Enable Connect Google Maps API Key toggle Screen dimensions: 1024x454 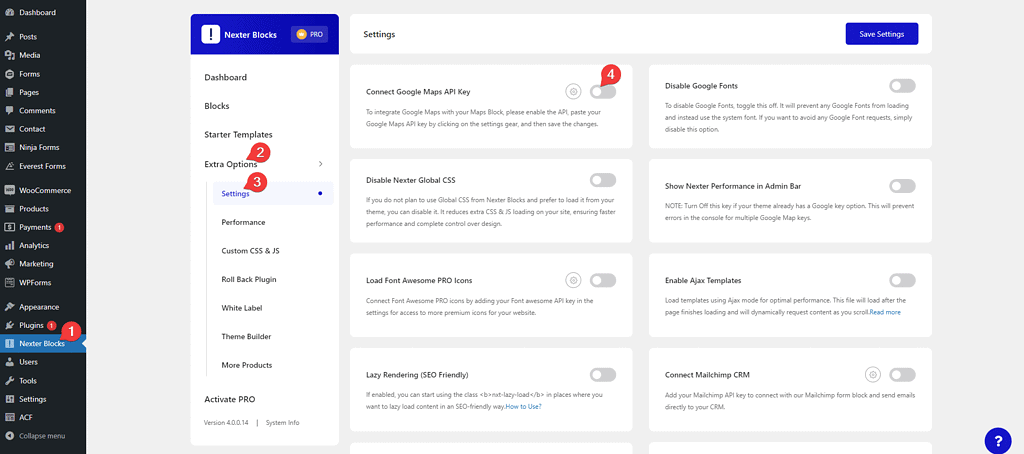[x=603, y=92]
